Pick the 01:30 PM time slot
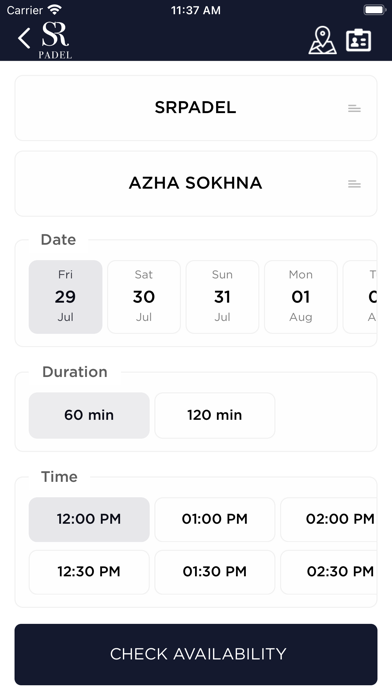The image size is (392, 696). [215, 572]
